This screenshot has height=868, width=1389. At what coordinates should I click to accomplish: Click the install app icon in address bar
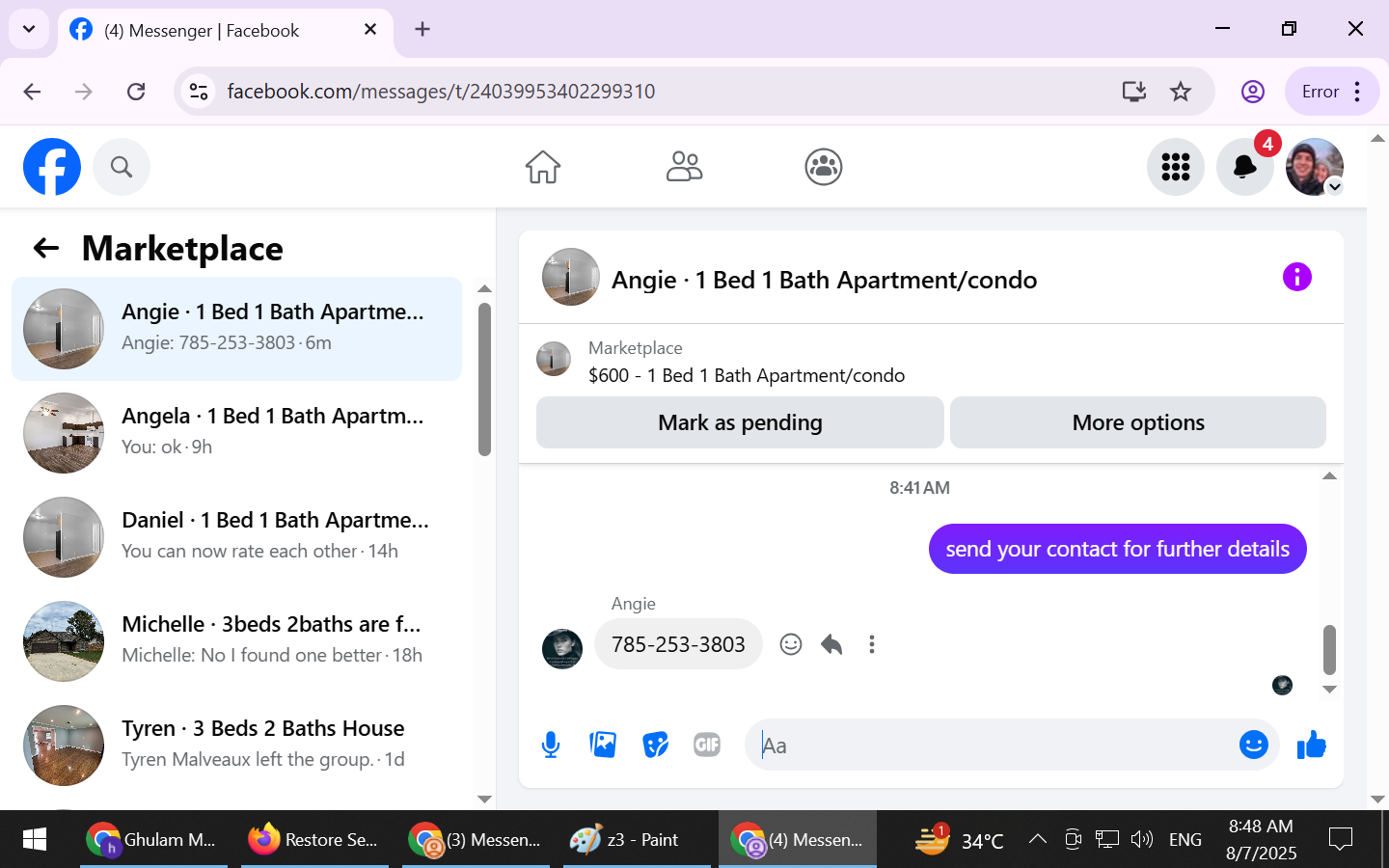point(1134,92)
